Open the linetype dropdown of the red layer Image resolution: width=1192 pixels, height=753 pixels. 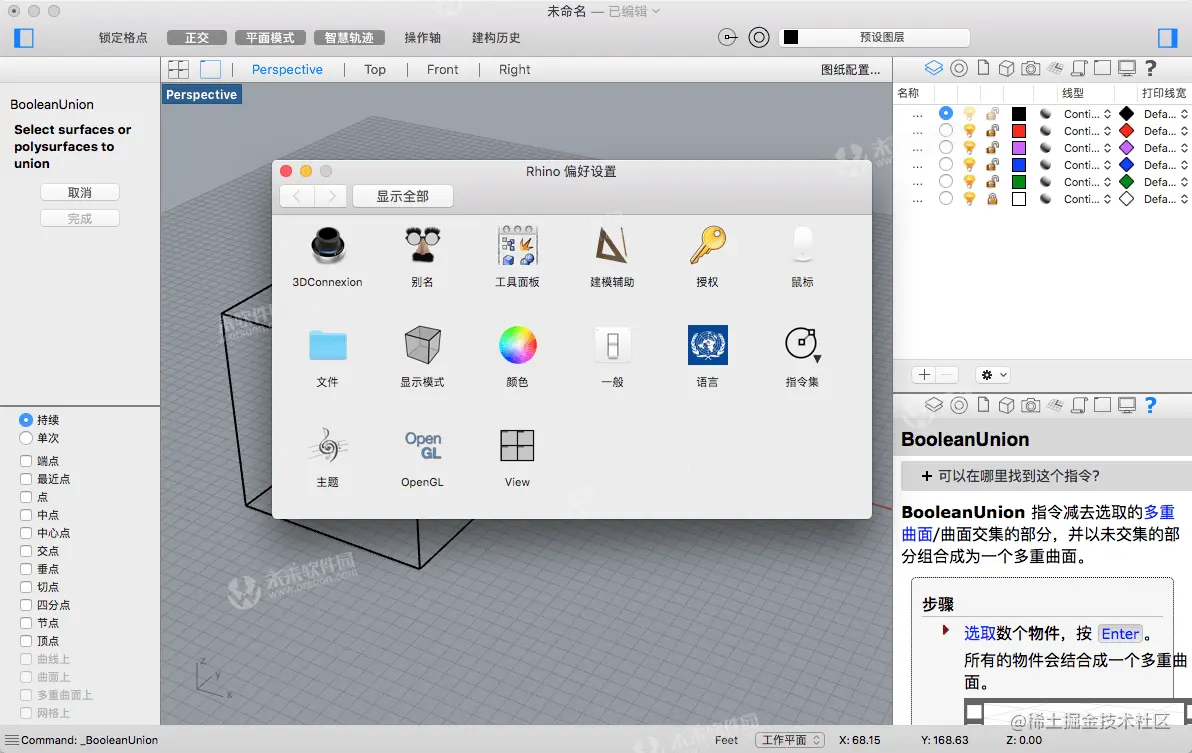[1087, 130]
